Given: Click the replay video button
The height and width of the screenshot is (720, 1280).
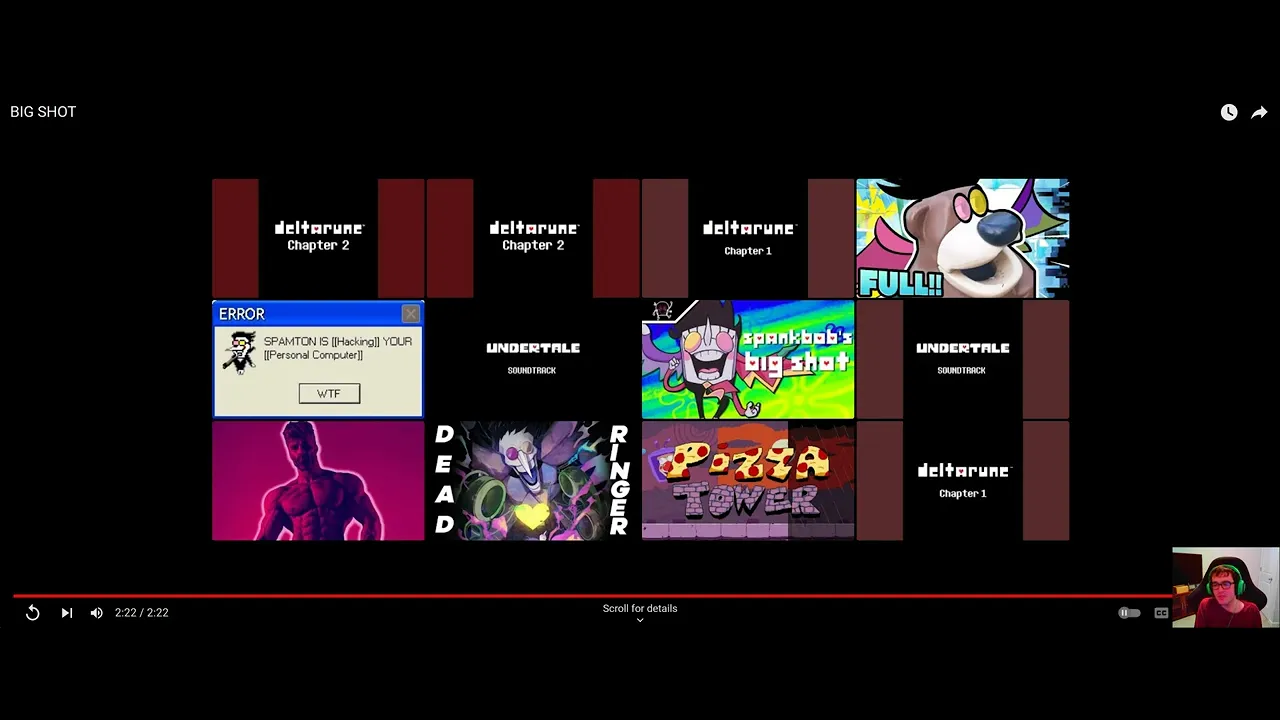Looking at the screenshot, I should click(32, 613).
